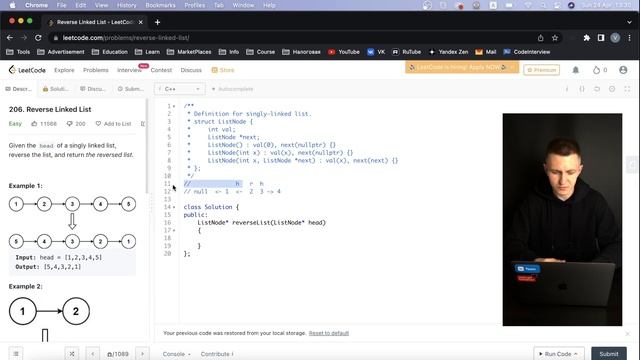The image size is (640, 360).
Task: Open the streak flame counter
Action: (600, 70)
